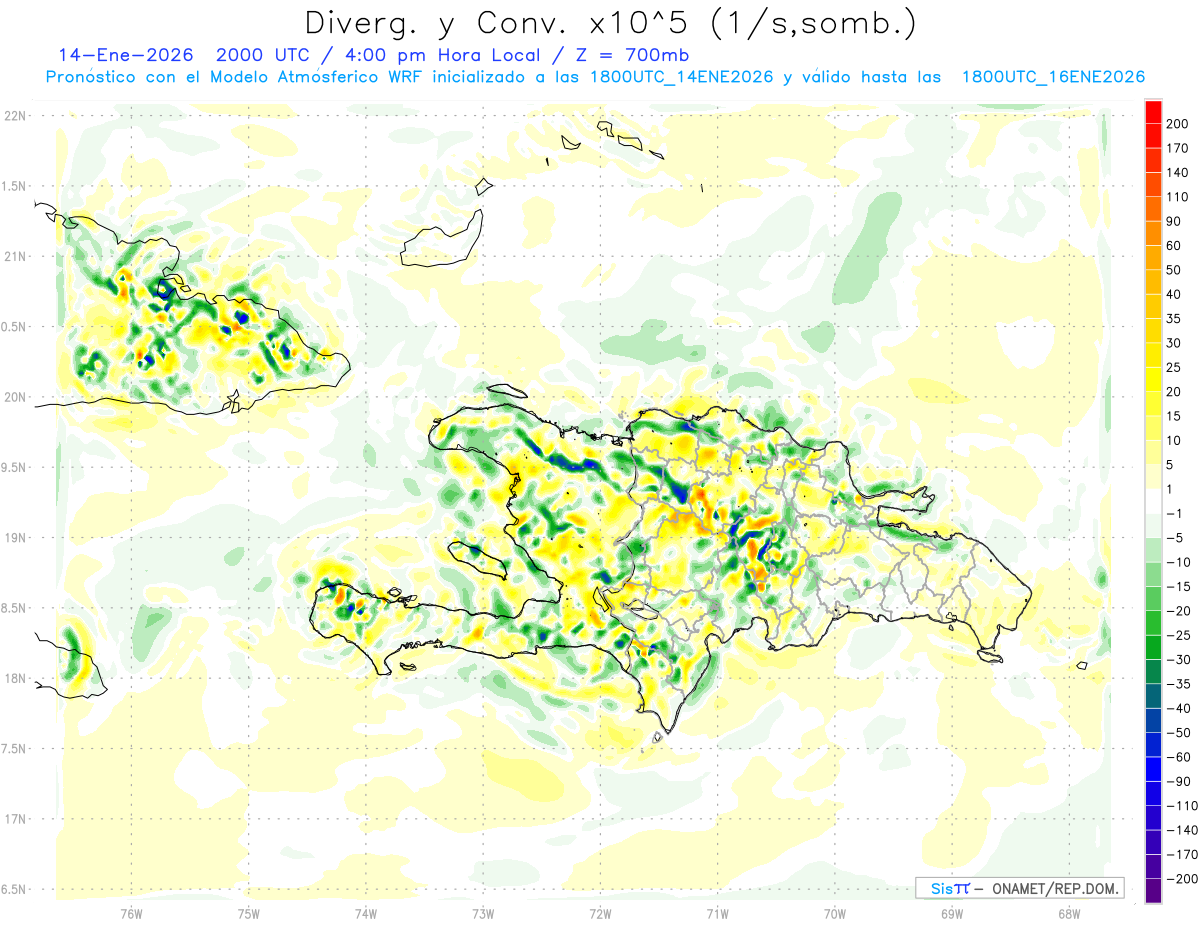The width and height of the screenshot is (1200, 927).
Task: Click the dark purple swatch below -200
Action: (1153, 891)
